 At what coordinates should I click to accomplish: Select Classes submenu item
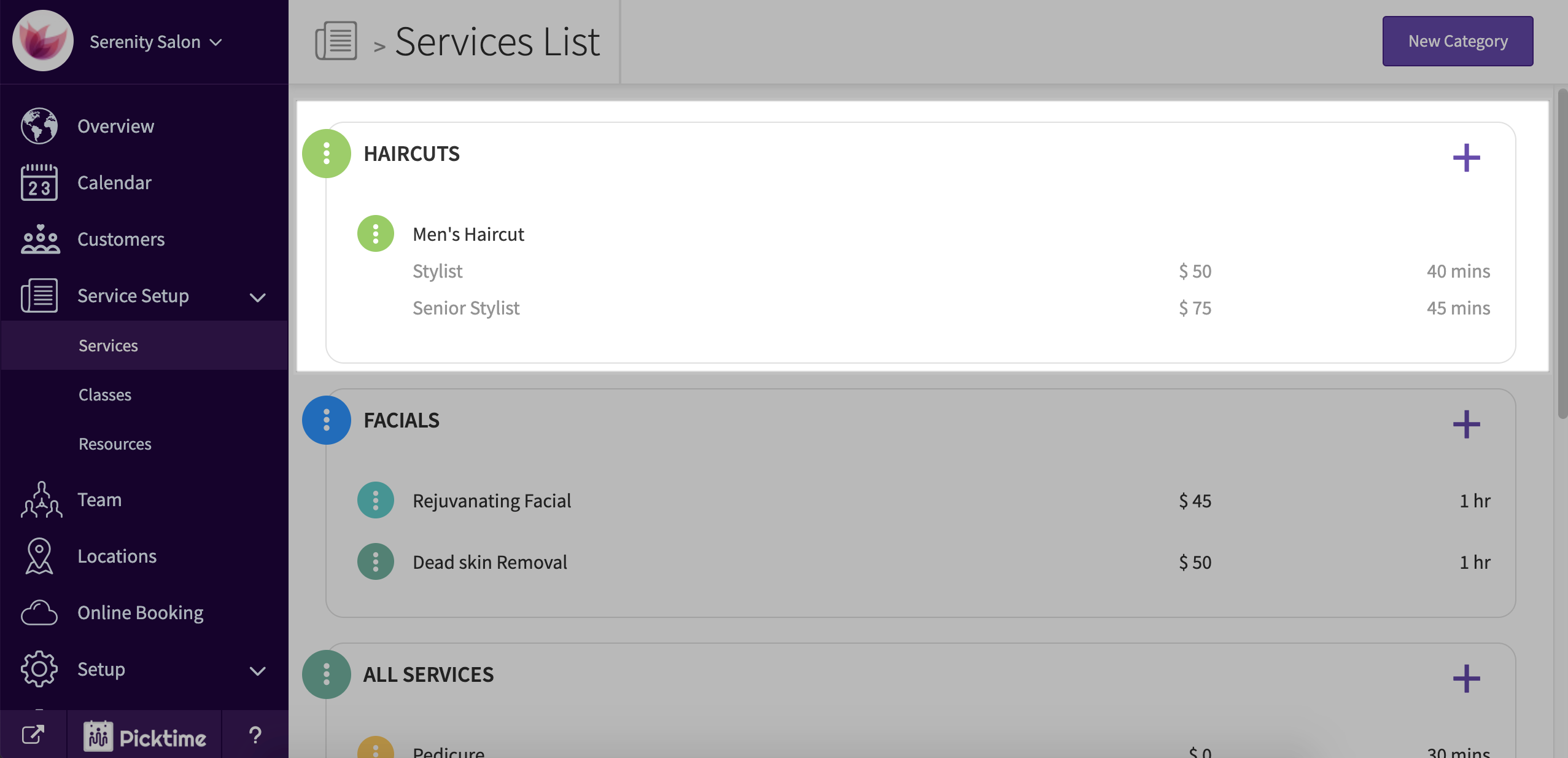tap(105, 395)
